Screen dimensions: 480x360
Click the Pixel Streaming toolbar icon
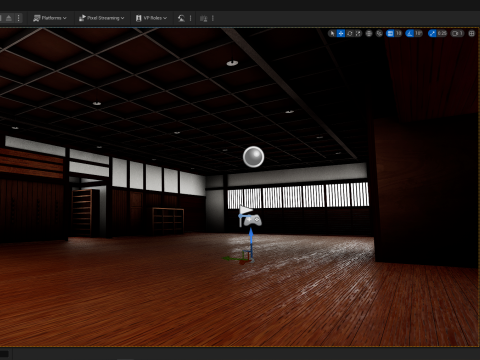82,18
